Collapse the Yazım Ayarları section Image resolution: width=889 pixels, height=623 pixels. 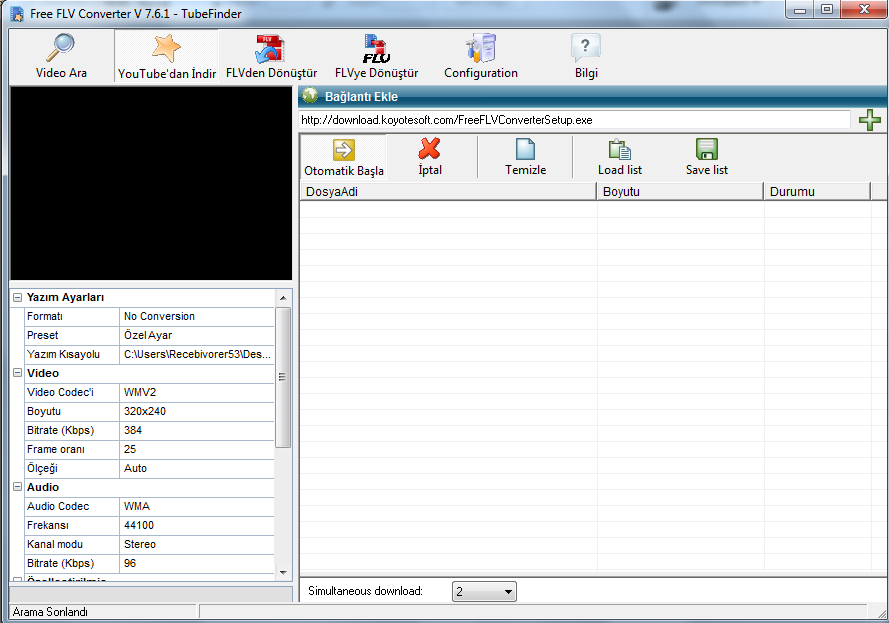coord(18,297)
